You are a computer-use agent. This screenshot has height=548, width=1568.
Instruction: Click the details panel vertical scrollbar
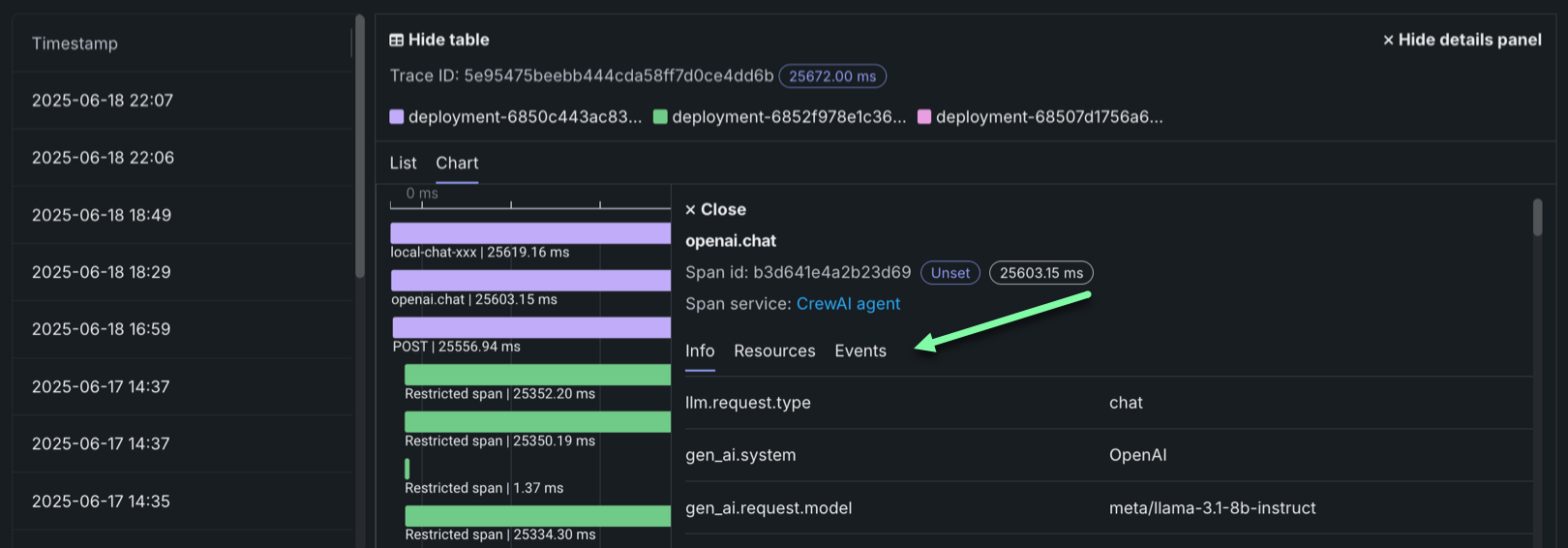(1537, 217)
